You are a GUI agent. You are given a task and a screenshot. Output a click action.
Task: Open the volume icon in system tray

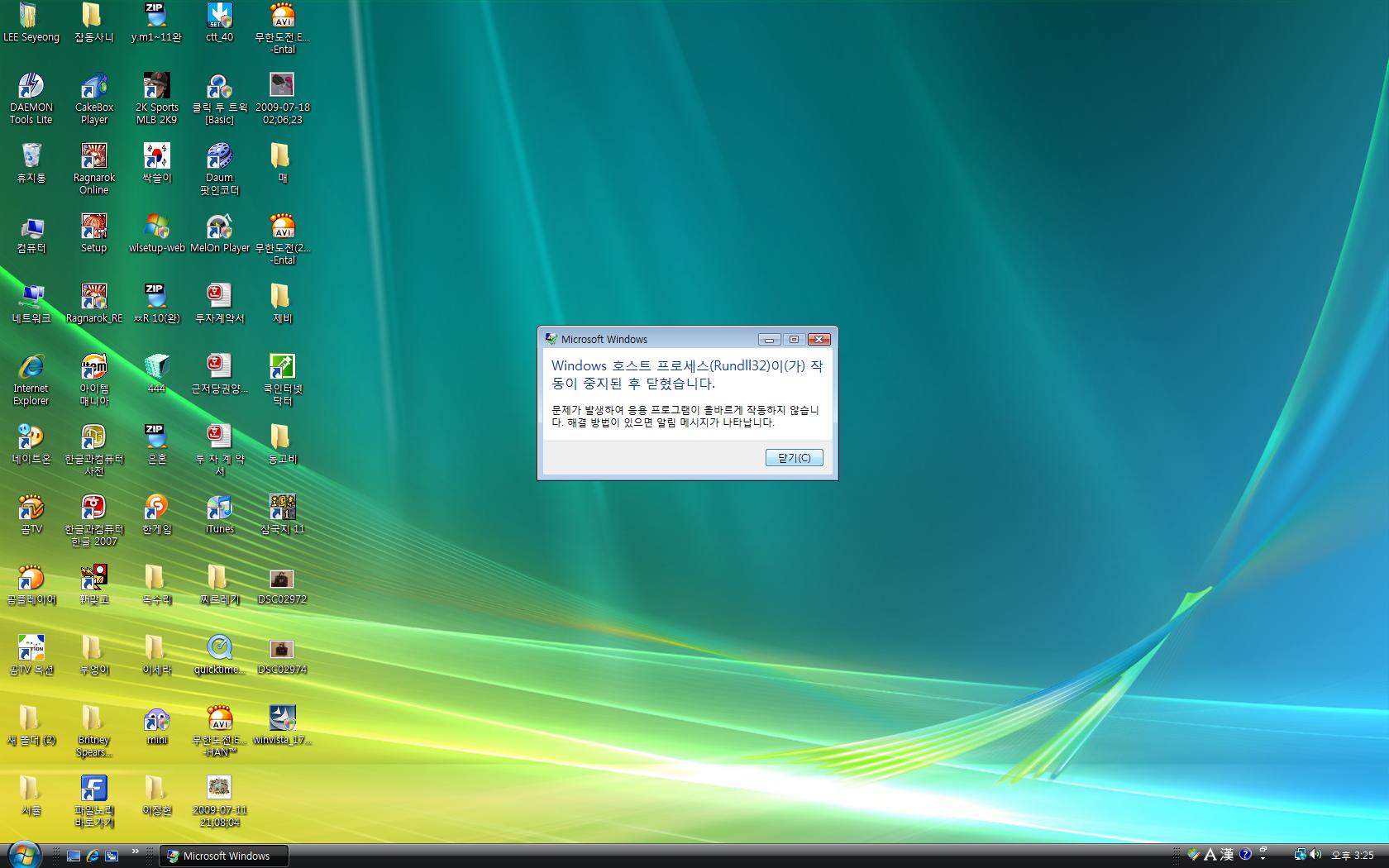coord(1315,856)
